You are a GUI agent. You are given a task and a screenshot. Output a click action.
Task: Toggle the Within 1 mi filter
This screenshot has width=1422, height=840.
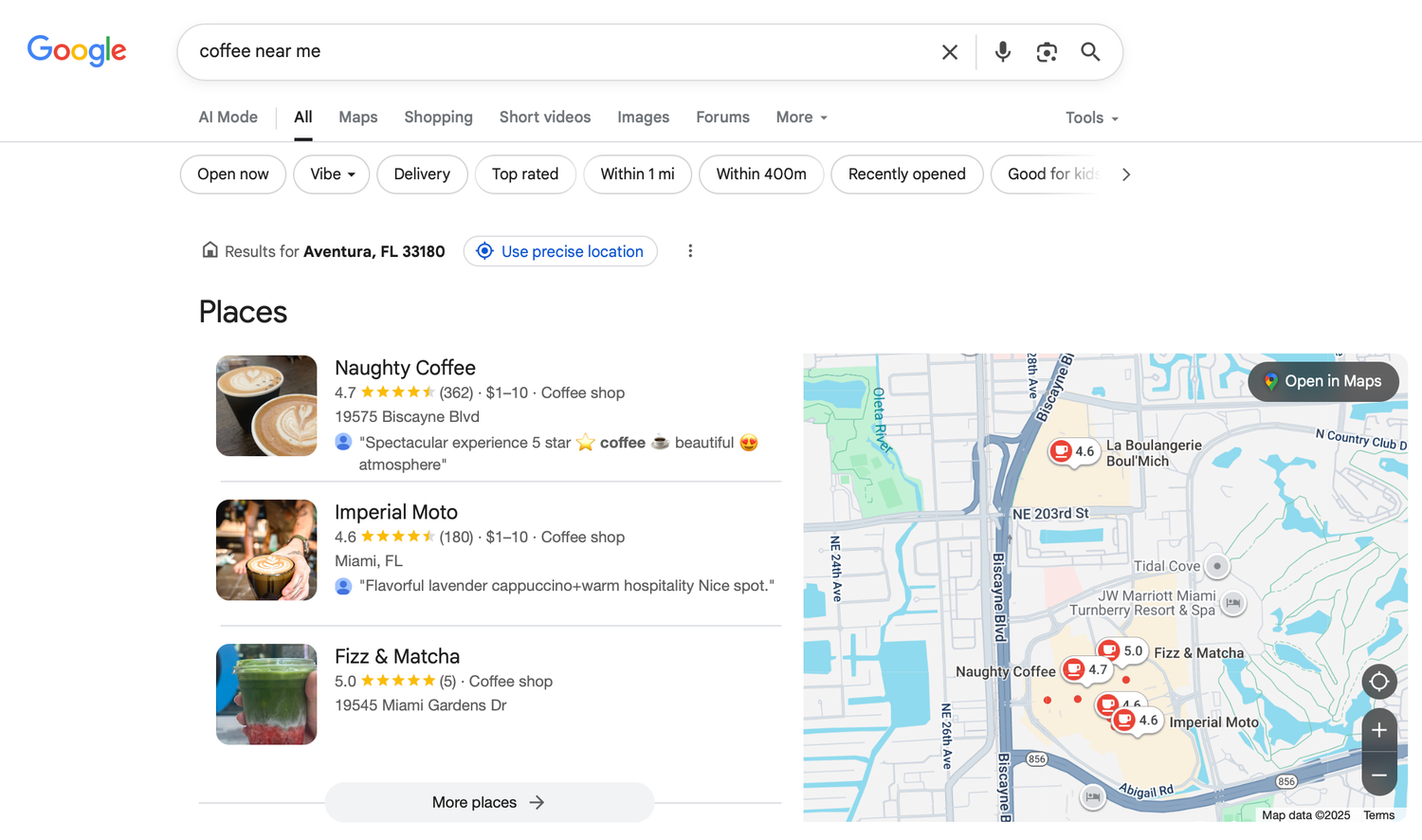click(637, 174)
